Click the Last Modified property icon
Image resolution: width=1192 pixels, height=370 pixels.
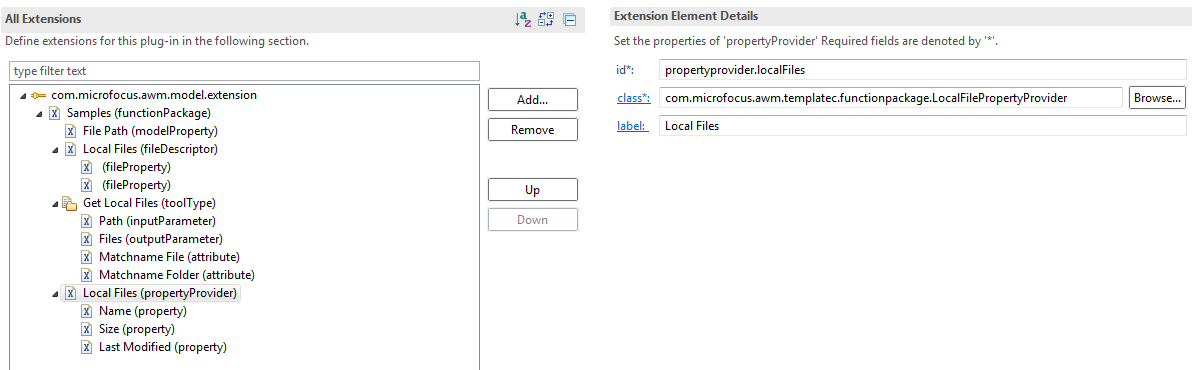[x=87, y=347]
